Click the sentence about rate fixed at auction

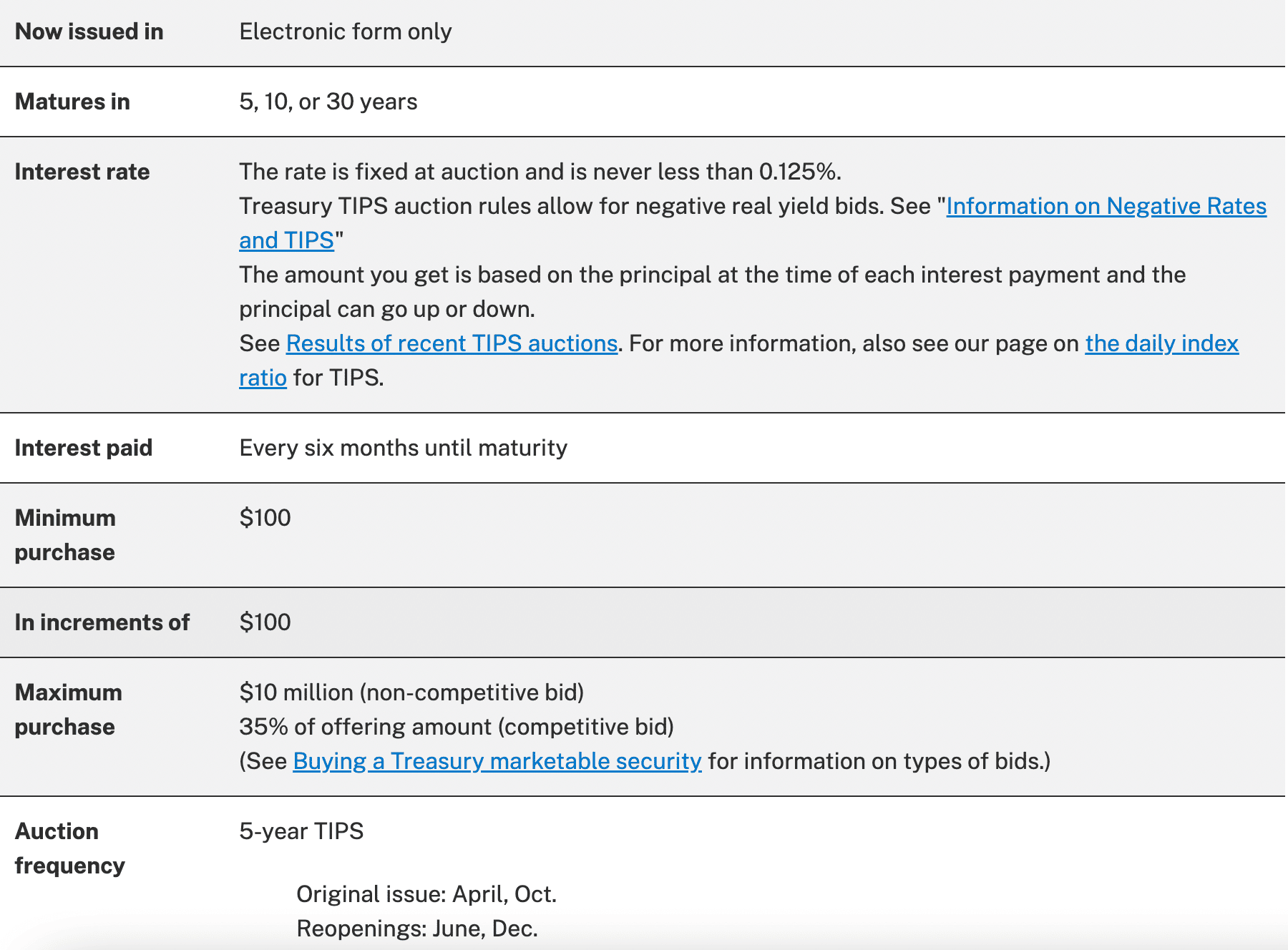tap(540, 172)
